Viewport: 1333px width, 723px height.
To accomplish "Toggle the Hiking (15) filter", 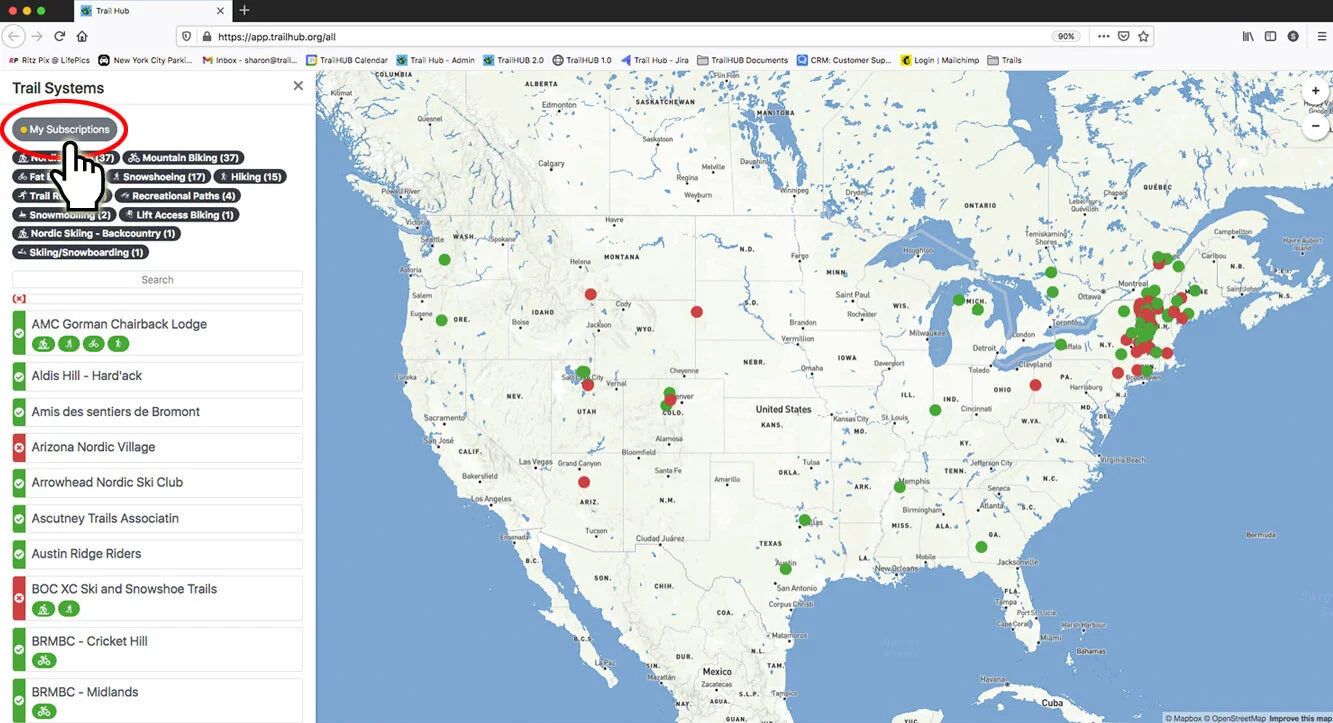I will [250, 177].
